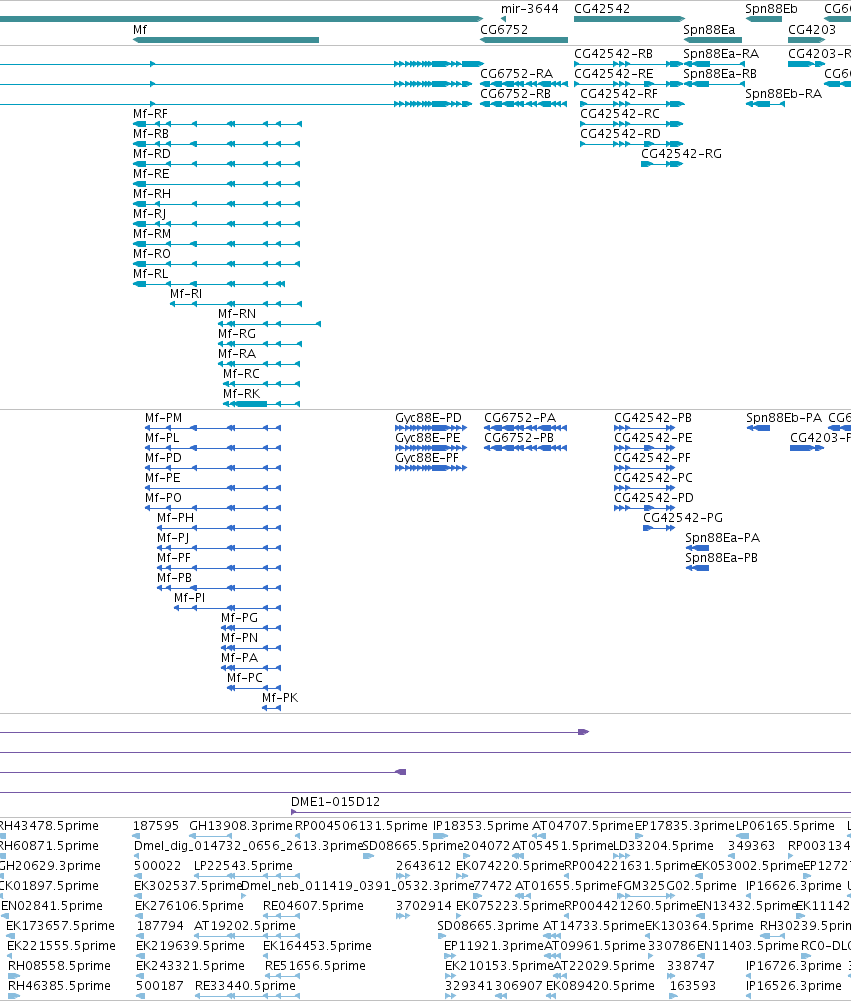Select the mir-3644 gene label
Image resolution: width=851 pixels, height=1001 pixels.
coord(529,9)
